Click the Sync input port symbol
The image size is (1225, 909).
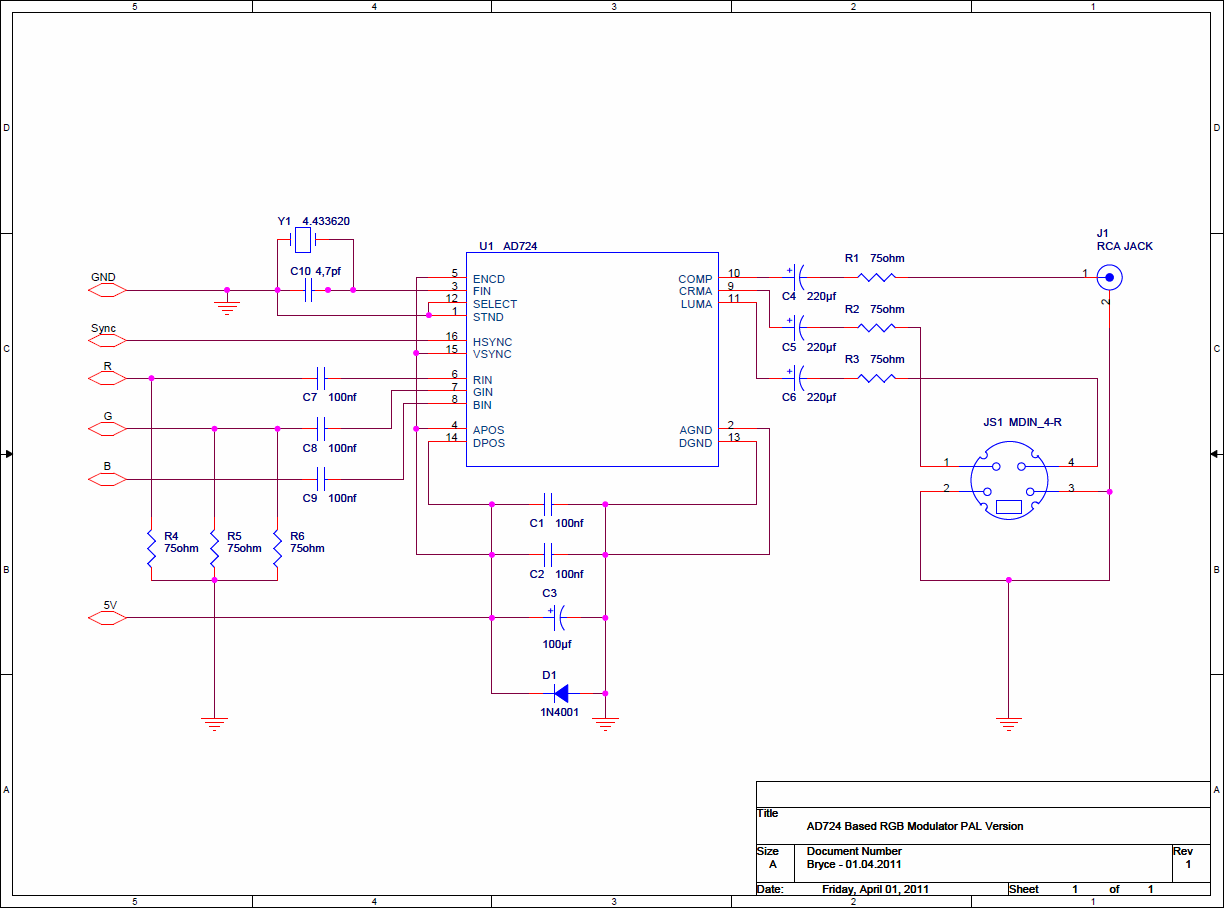[x=107, y=341]
